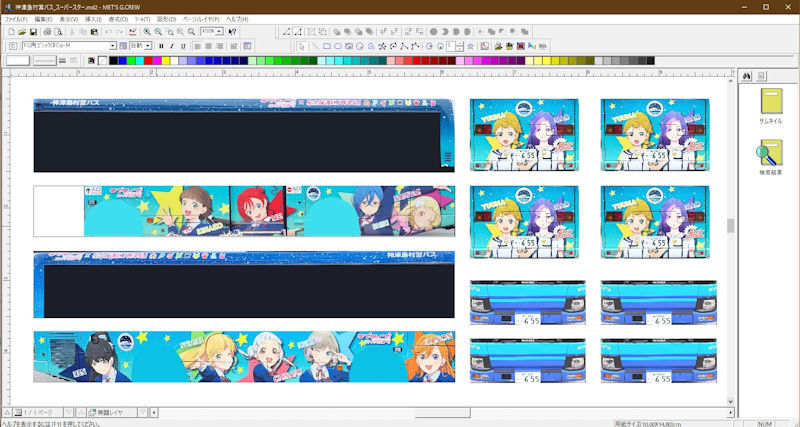Open context help with the arrow-question icon
This screenshot has height=427, width=800.
click(232, 32)
